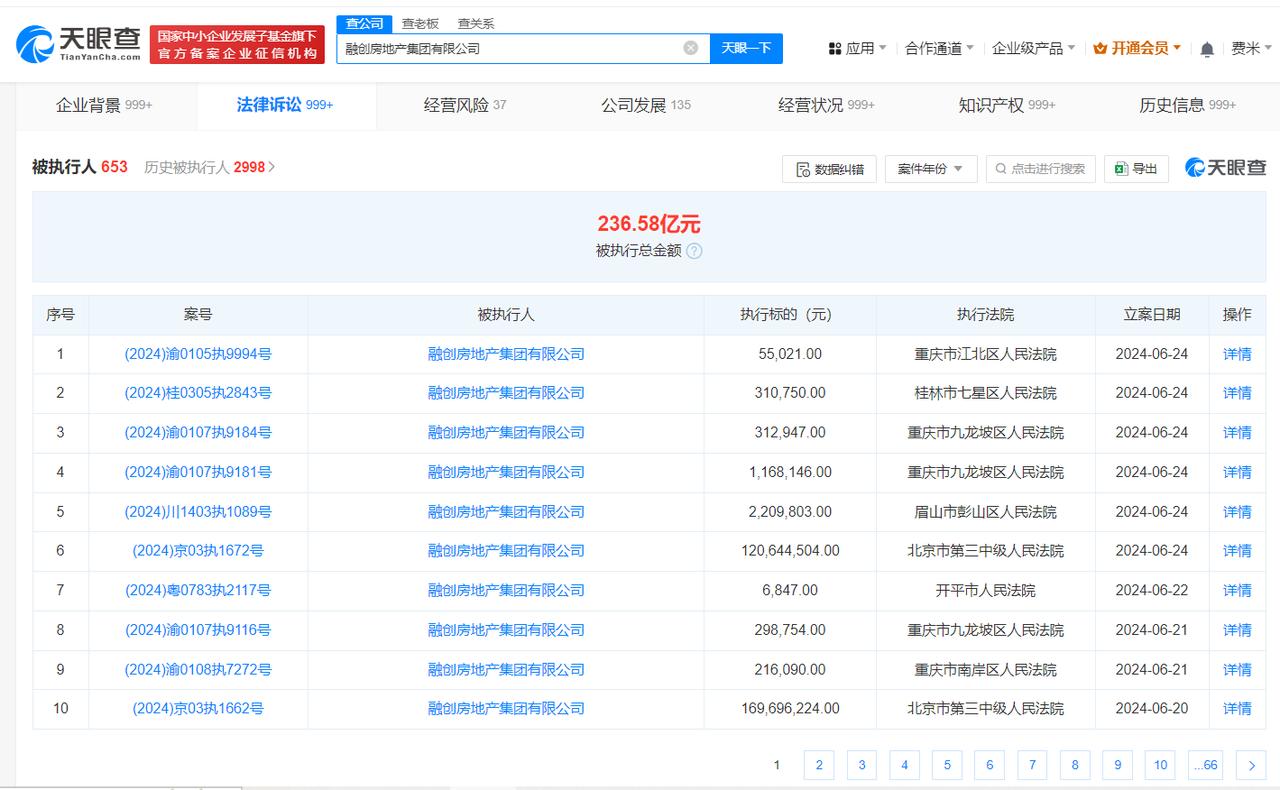Click the 立案日期 column header
Viewport: 1280px width, 790px height.
click(1152, 314)
